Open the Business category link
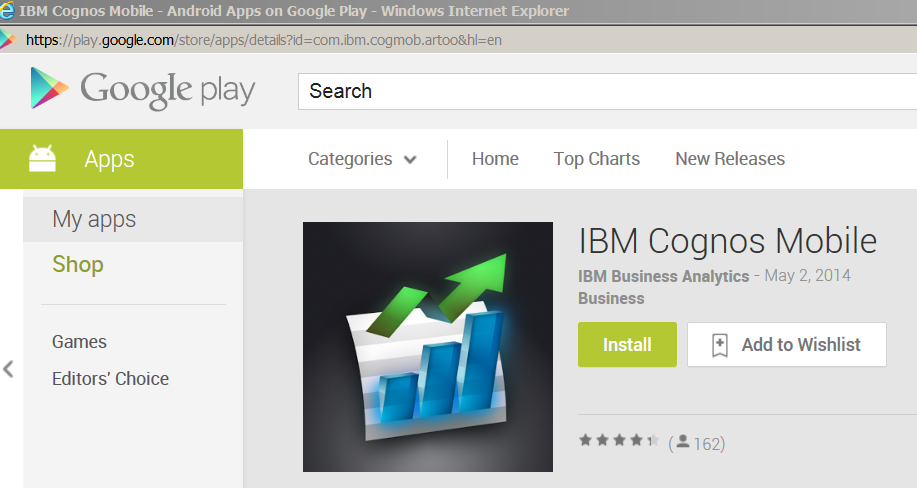 point(611,298)
